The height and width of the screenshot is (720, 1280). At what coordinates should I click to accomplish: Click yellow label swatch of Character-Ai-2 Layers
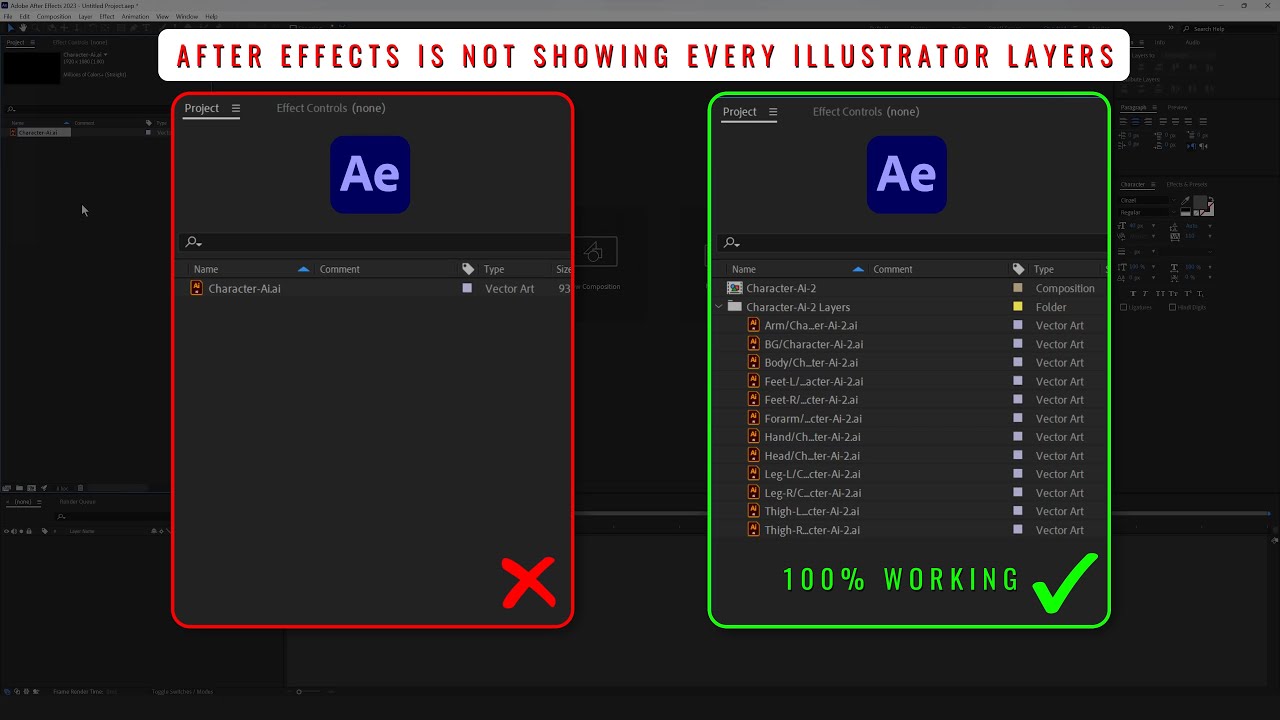(1018, 307)
